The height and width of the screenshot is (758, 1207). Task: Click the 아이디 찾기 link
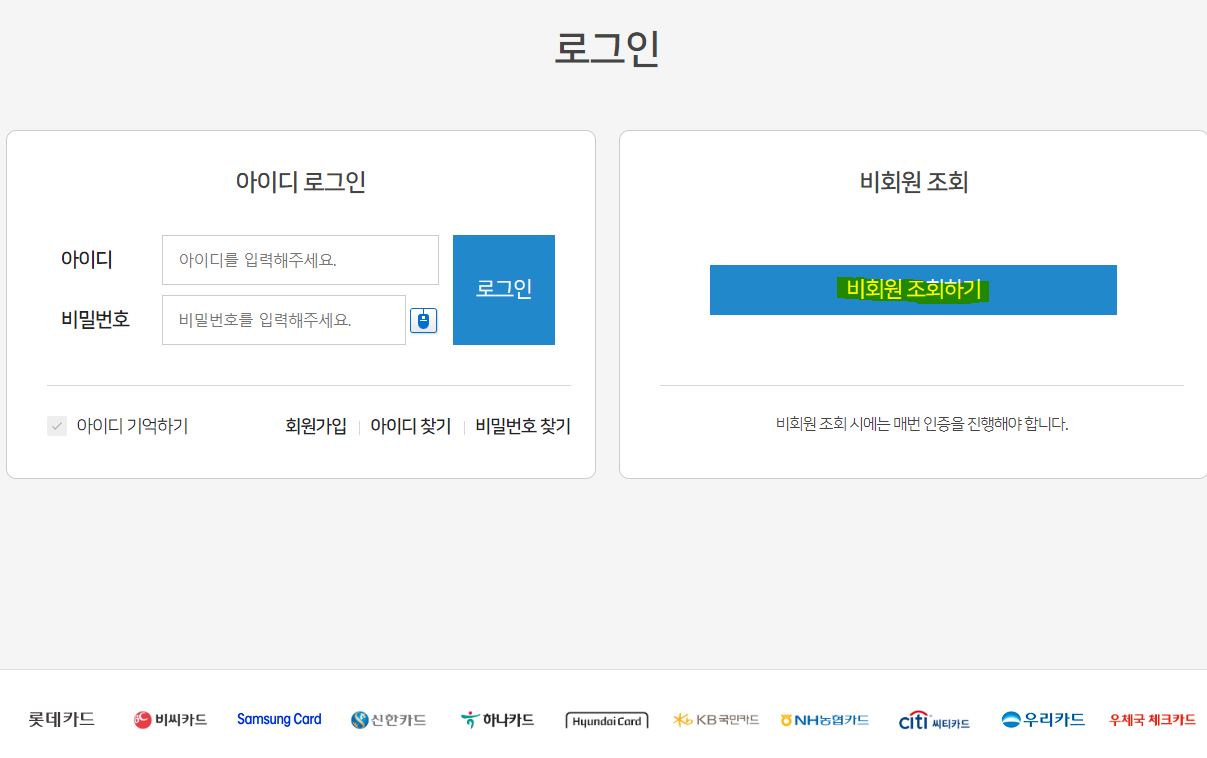[411, 425]
